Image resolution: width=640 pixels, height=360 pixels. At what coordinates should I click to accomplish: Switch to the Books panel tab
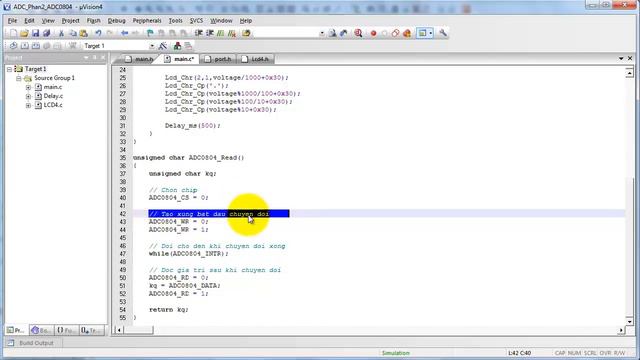[42, 330]
